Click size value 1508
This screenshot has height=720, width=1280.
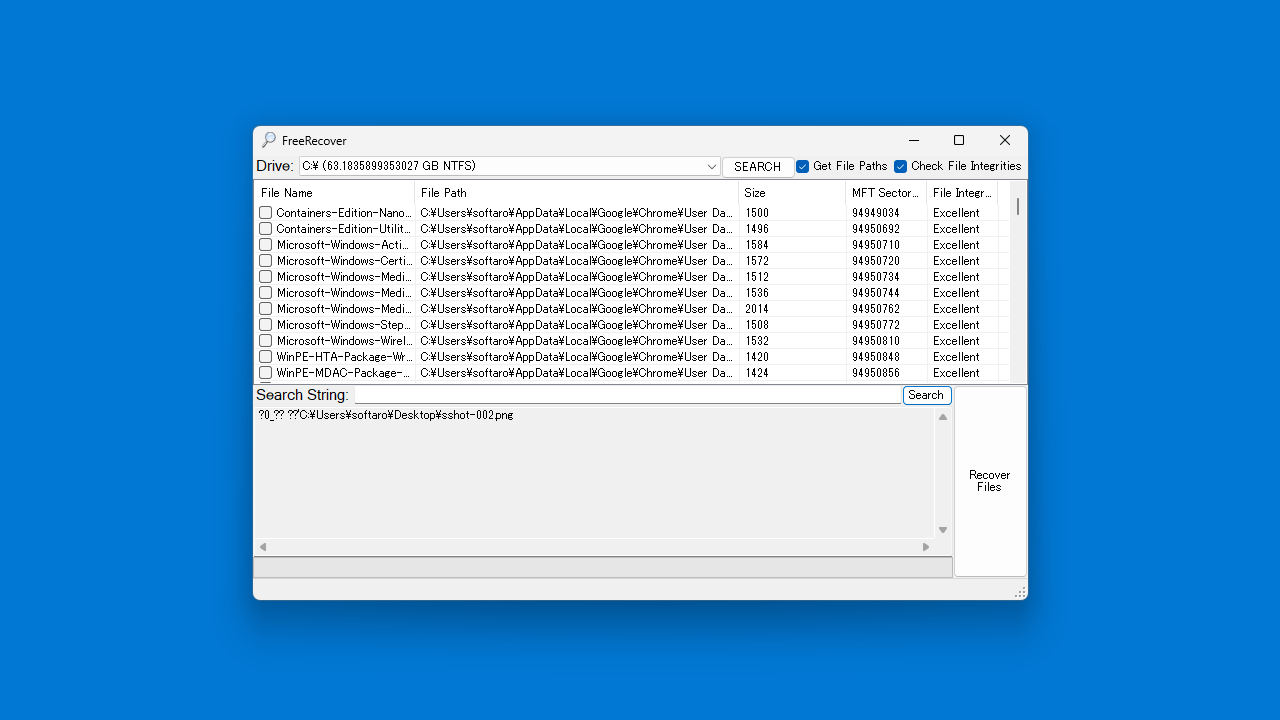click(x=757, y=325)
